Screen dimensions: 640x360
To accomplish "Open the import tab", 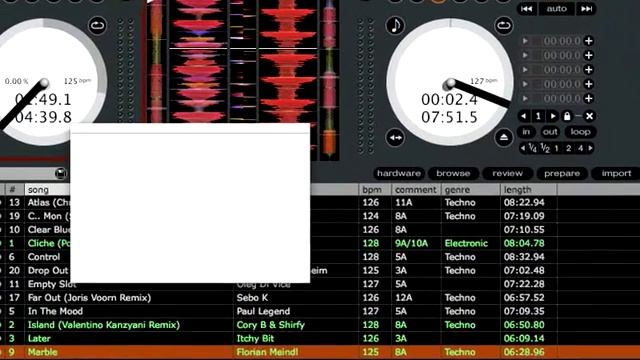I will pyautogui.click(x=616, y=173).
